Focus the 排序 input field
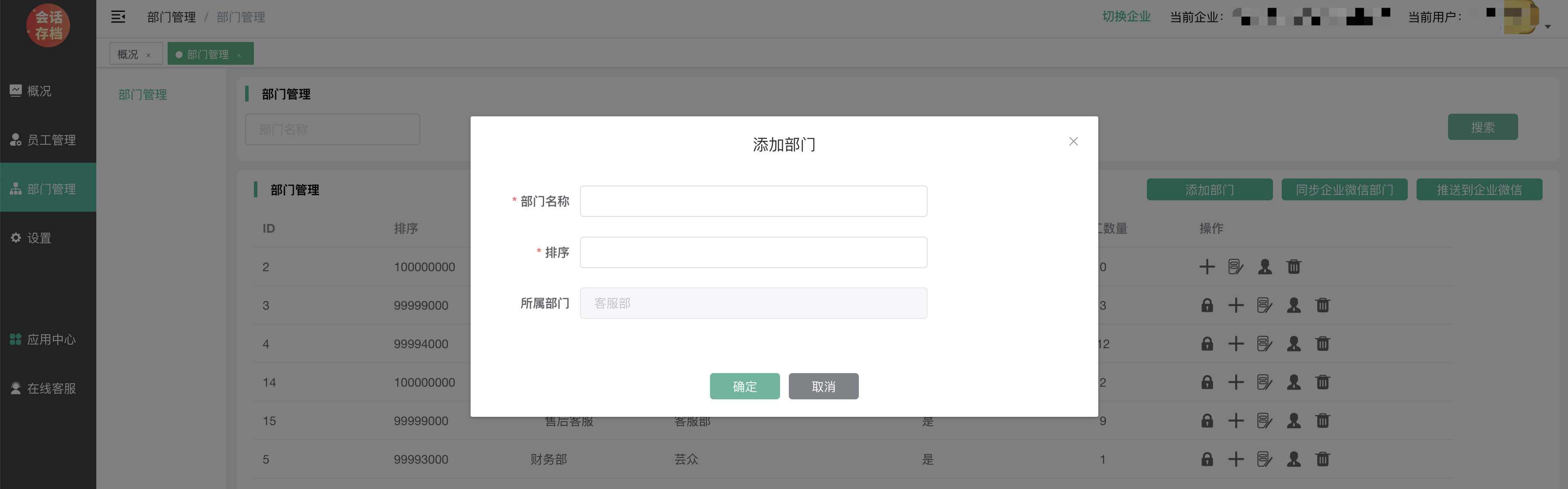This screenshot has width=1568, height=489. click(x=753, y=252)
